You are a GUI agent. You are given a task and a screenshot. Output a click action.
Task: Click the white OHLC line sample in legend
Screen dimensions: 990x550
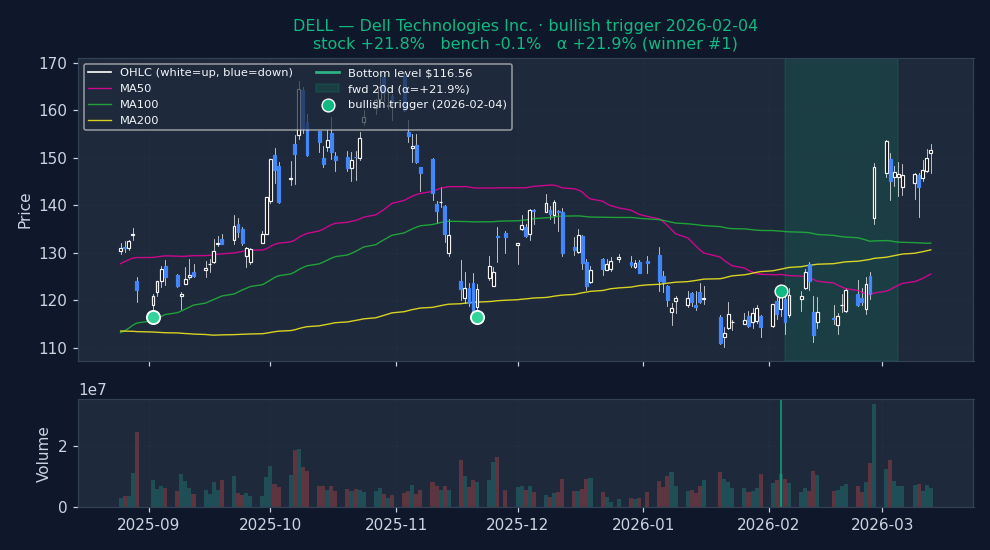pyautogui.click(x=100, y=73)
